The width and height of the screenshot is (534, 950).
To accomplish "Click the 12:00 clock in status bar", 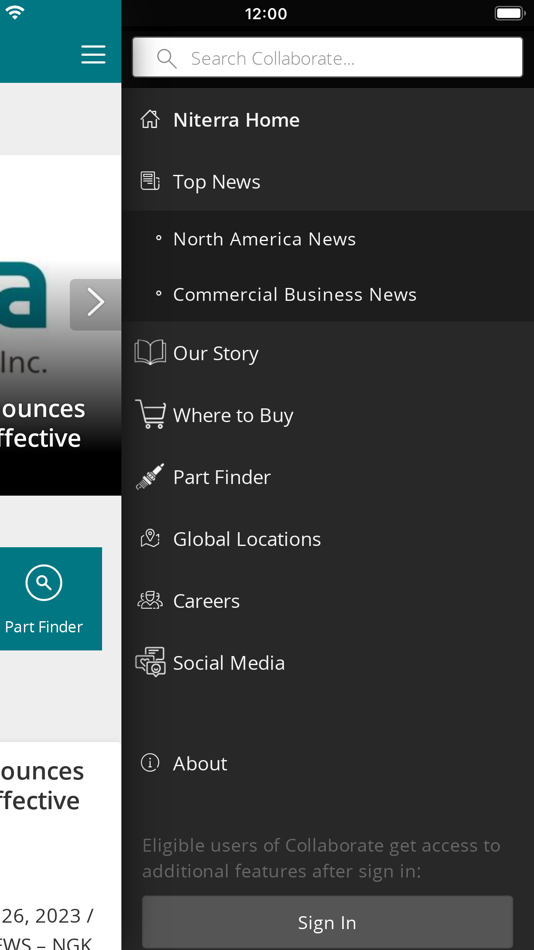I will (266, 13).
